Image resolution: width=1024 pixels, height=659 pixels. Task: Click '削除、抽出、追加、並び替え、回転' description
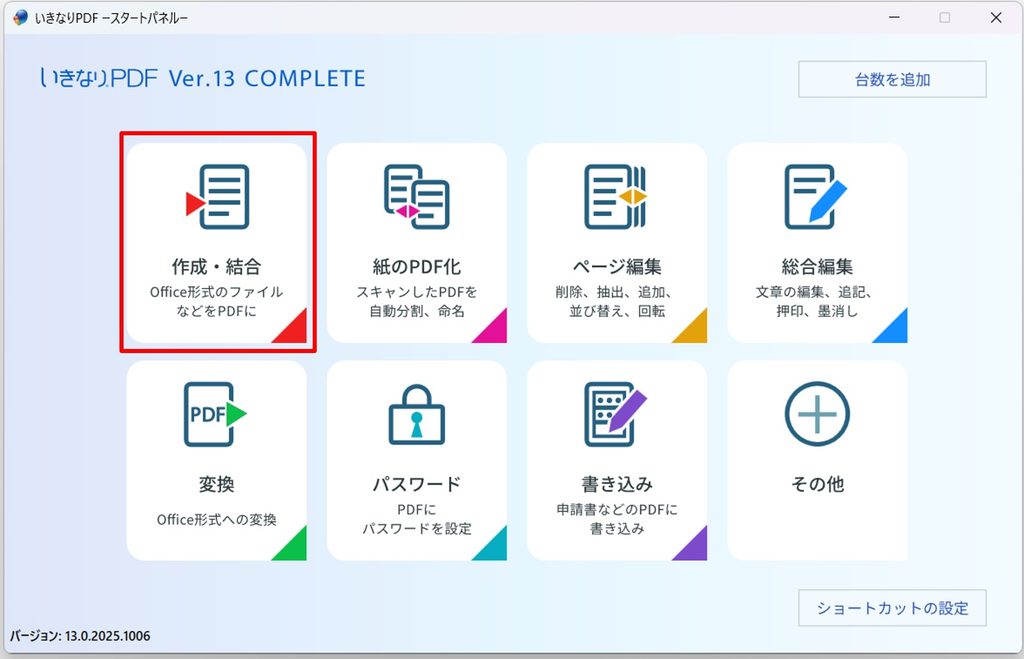617,301
